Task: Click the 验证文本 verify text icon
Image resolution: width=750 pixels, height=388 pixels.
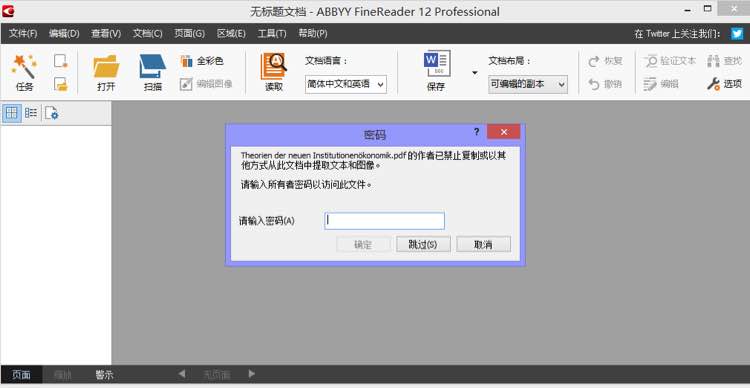Action: 651,61
